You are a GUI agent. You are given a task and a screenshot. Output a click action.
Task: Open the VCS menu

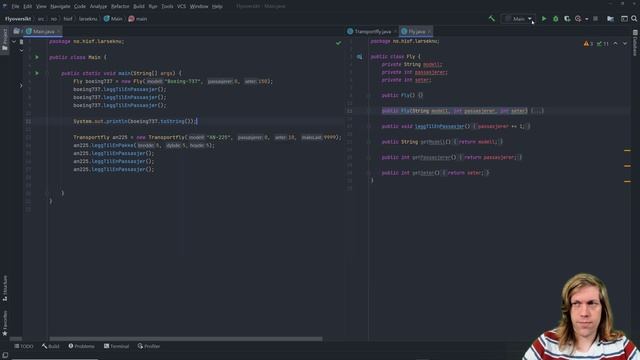pyautogui.click(x=181, y=7)
